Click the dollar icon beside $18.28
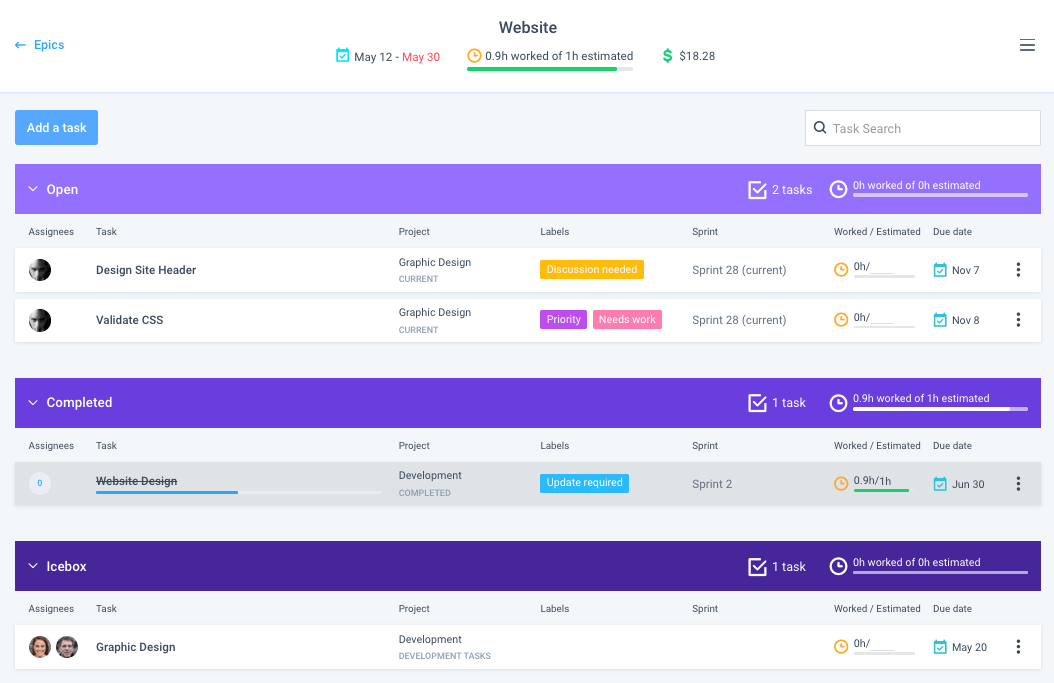The height and width of the screenshot is (683, 1054). 667,56
